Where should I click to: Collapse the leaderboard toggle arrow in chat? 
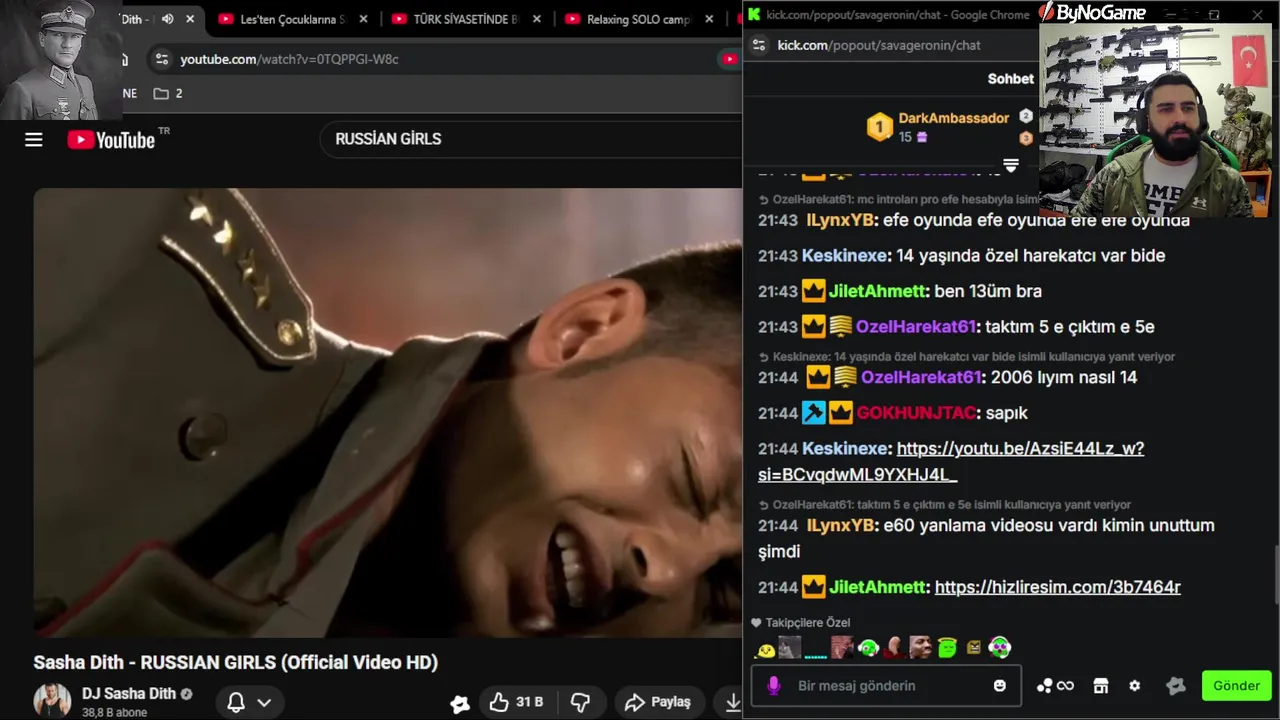1010,165
